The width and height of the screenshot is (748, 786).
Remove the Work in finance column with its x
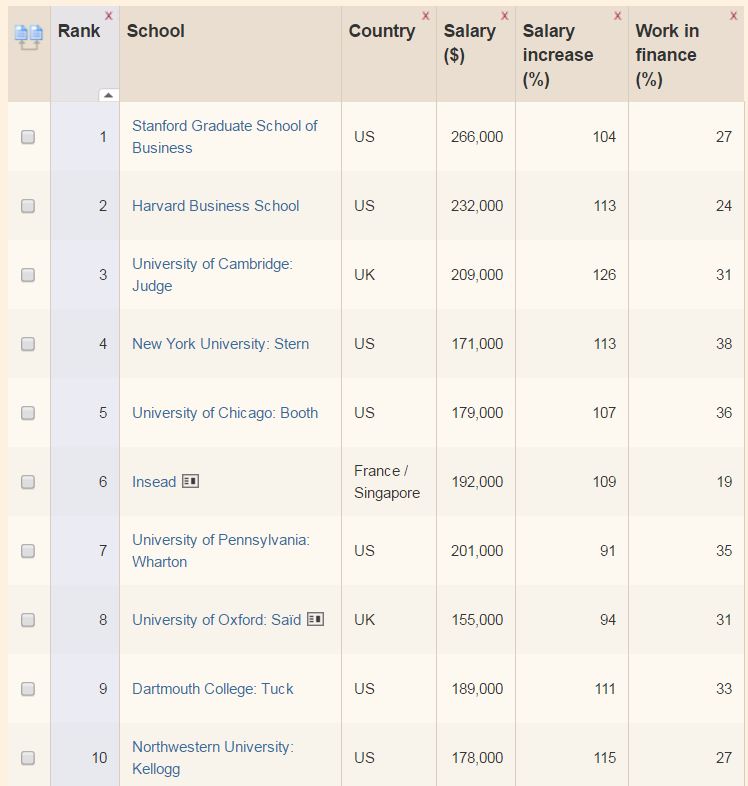pyautogui.click(x=733, y=16)
